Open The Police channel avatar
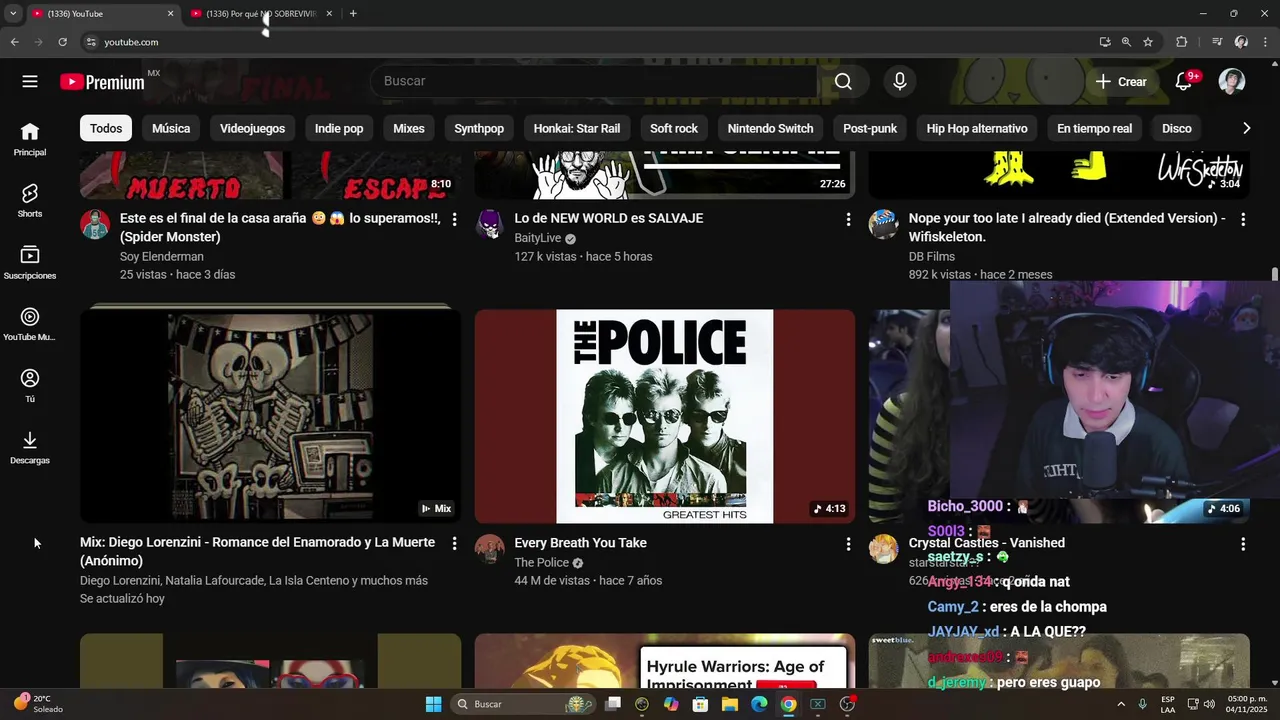This screenshot has width=1280, height=720. pyautogui.click(x=489, y=549)
